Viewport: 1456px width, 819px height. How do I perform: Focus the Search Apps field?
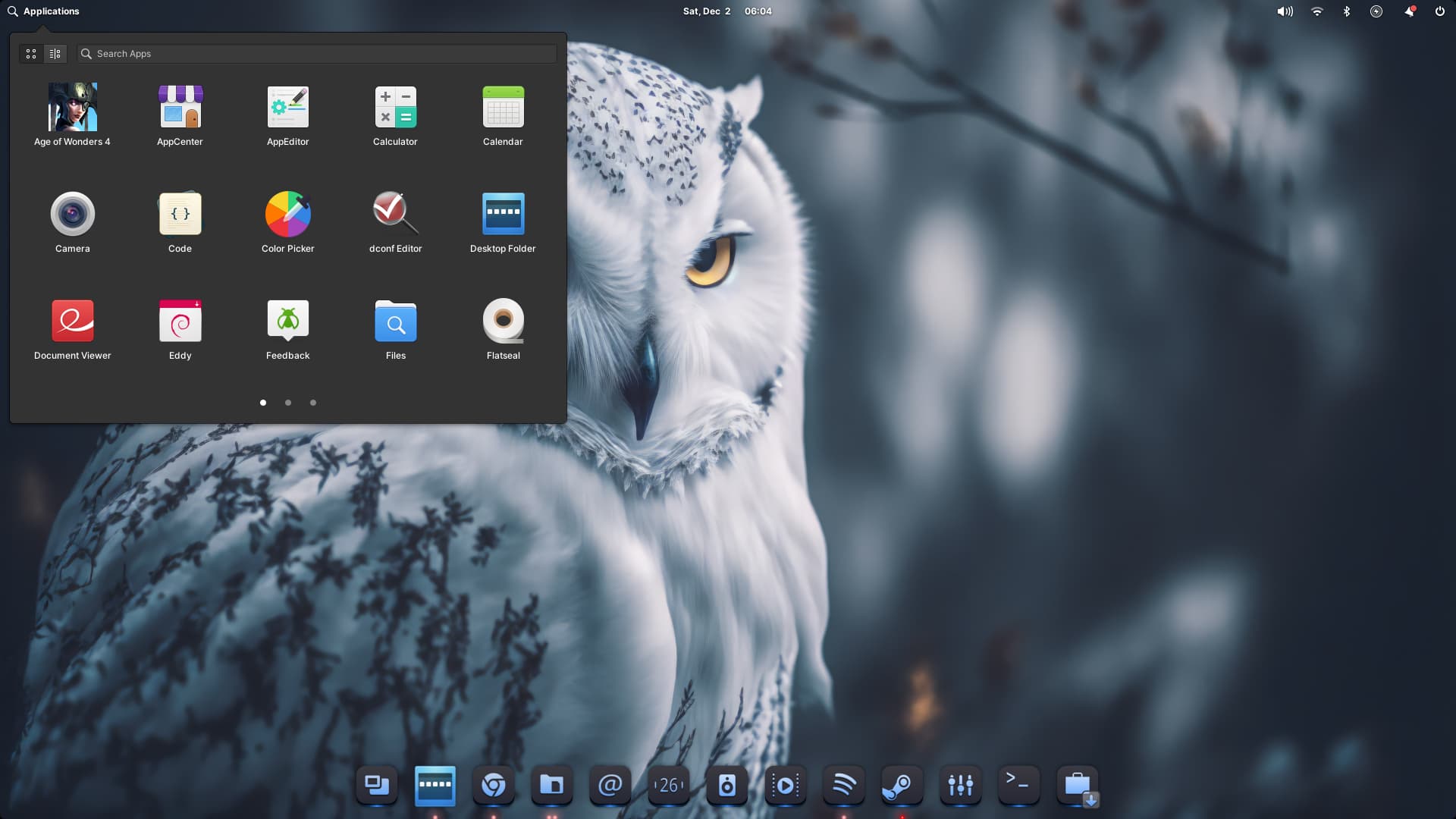tap(318, 54)
